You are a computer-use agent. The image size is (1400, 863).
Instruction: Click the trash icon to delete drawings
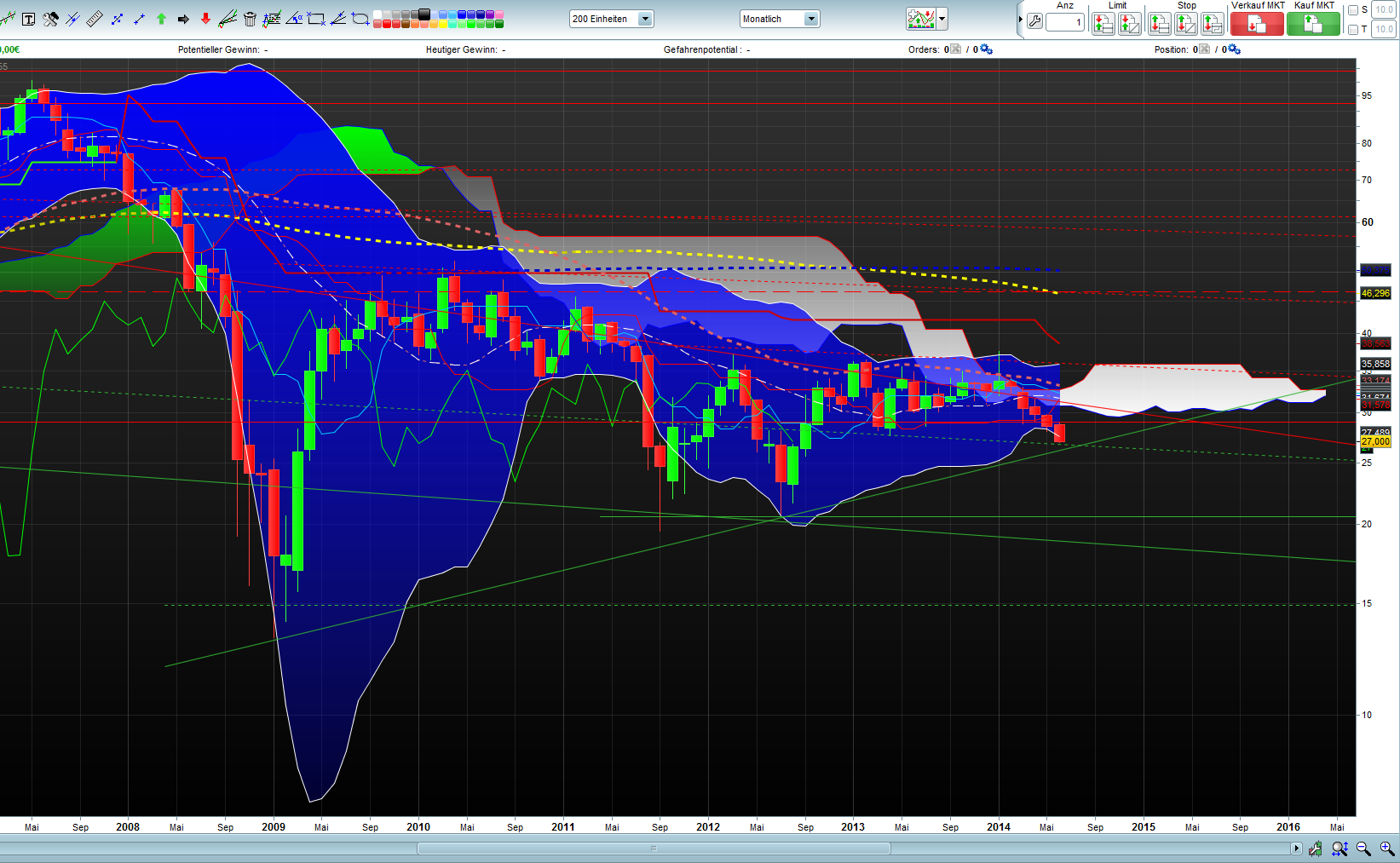point(249,19)
